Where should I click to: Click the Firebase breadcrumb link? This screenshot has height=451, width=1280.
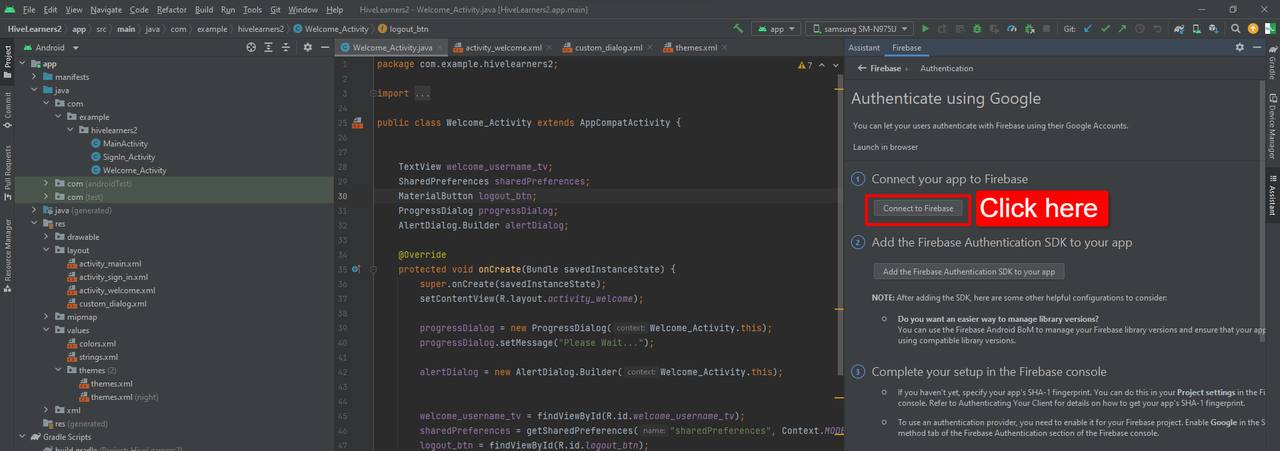885,68
